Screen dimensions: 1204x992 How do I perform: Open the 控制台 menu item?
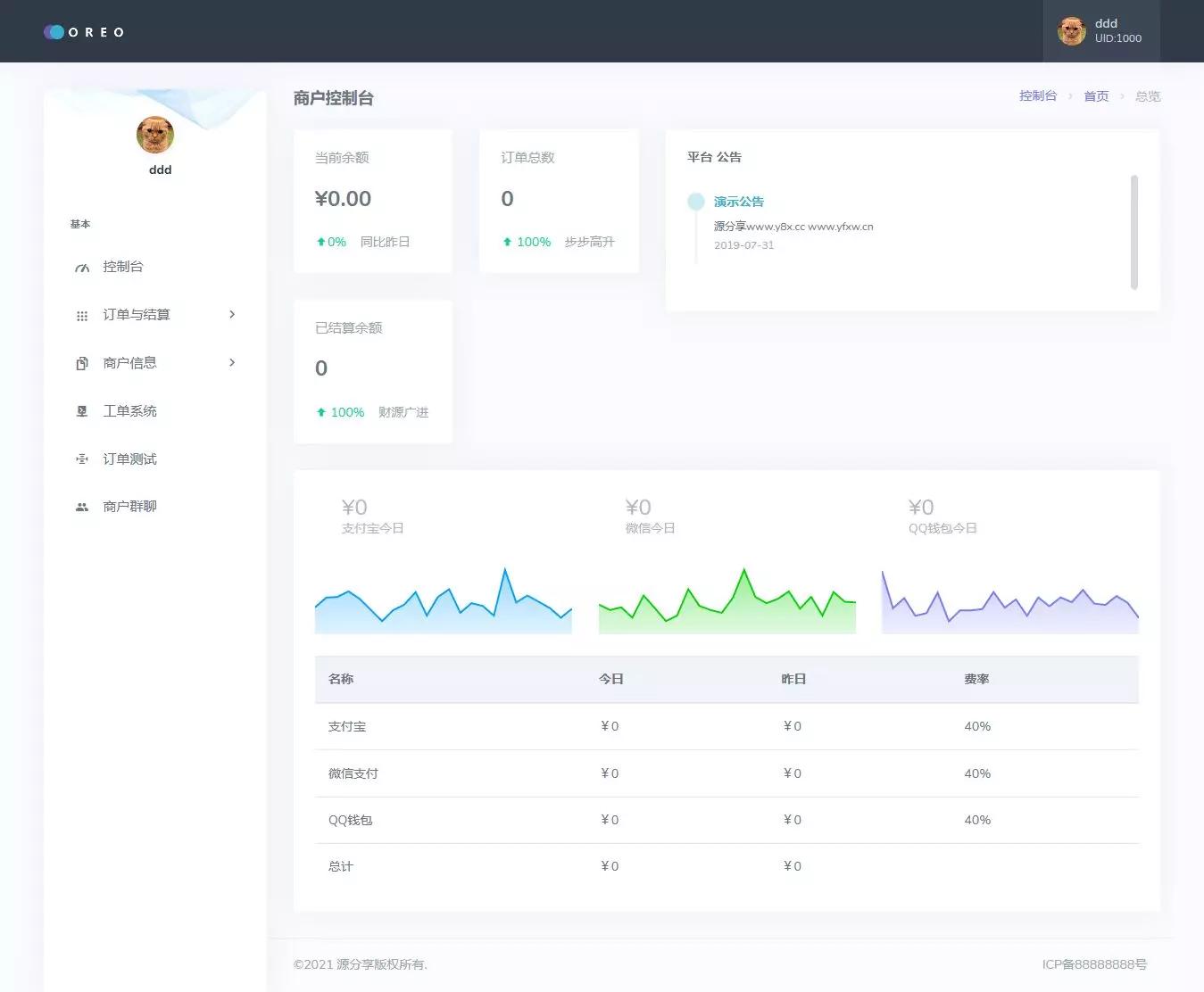[x=123, y=267]
